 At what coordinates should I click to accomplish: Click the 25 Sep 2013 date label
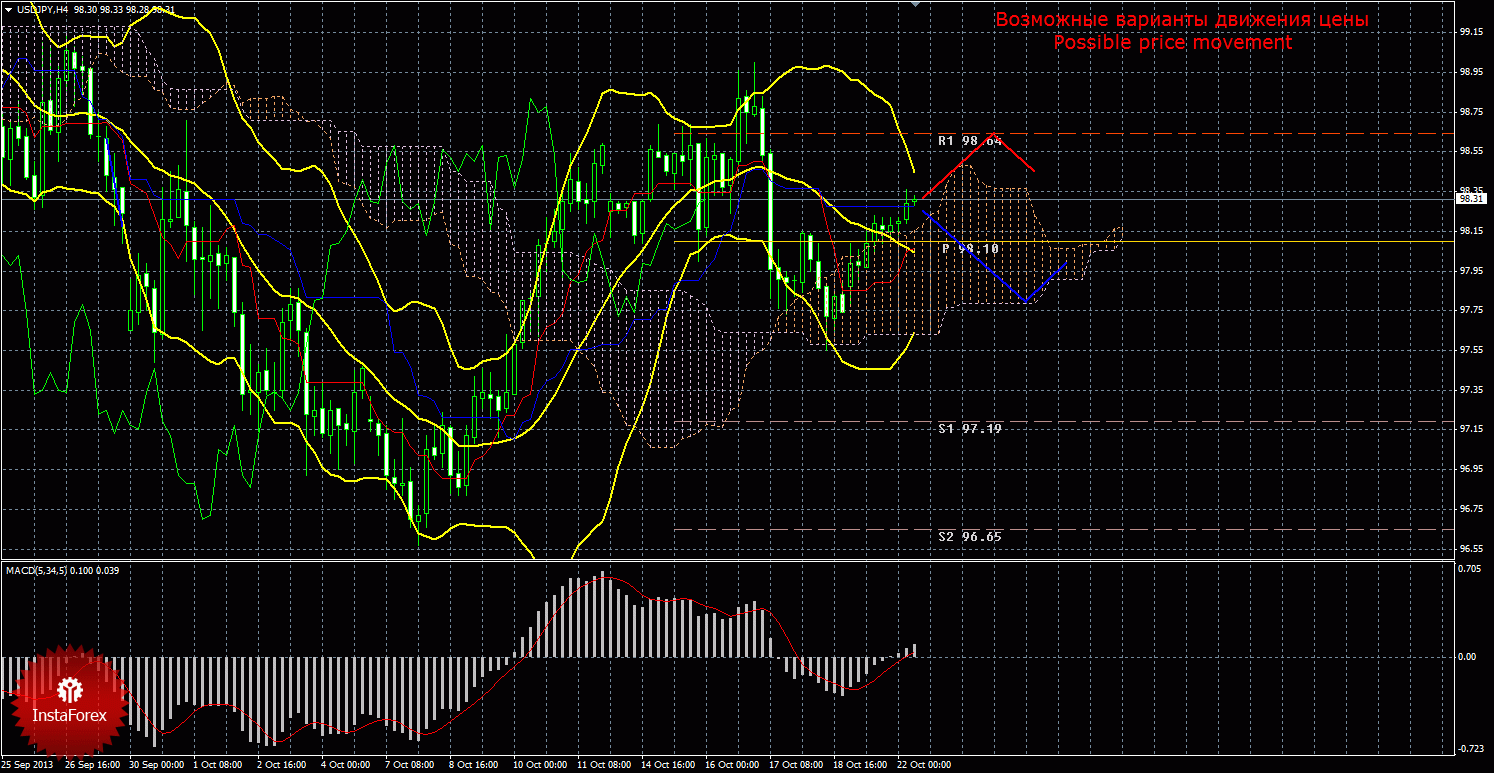point(28,765)
